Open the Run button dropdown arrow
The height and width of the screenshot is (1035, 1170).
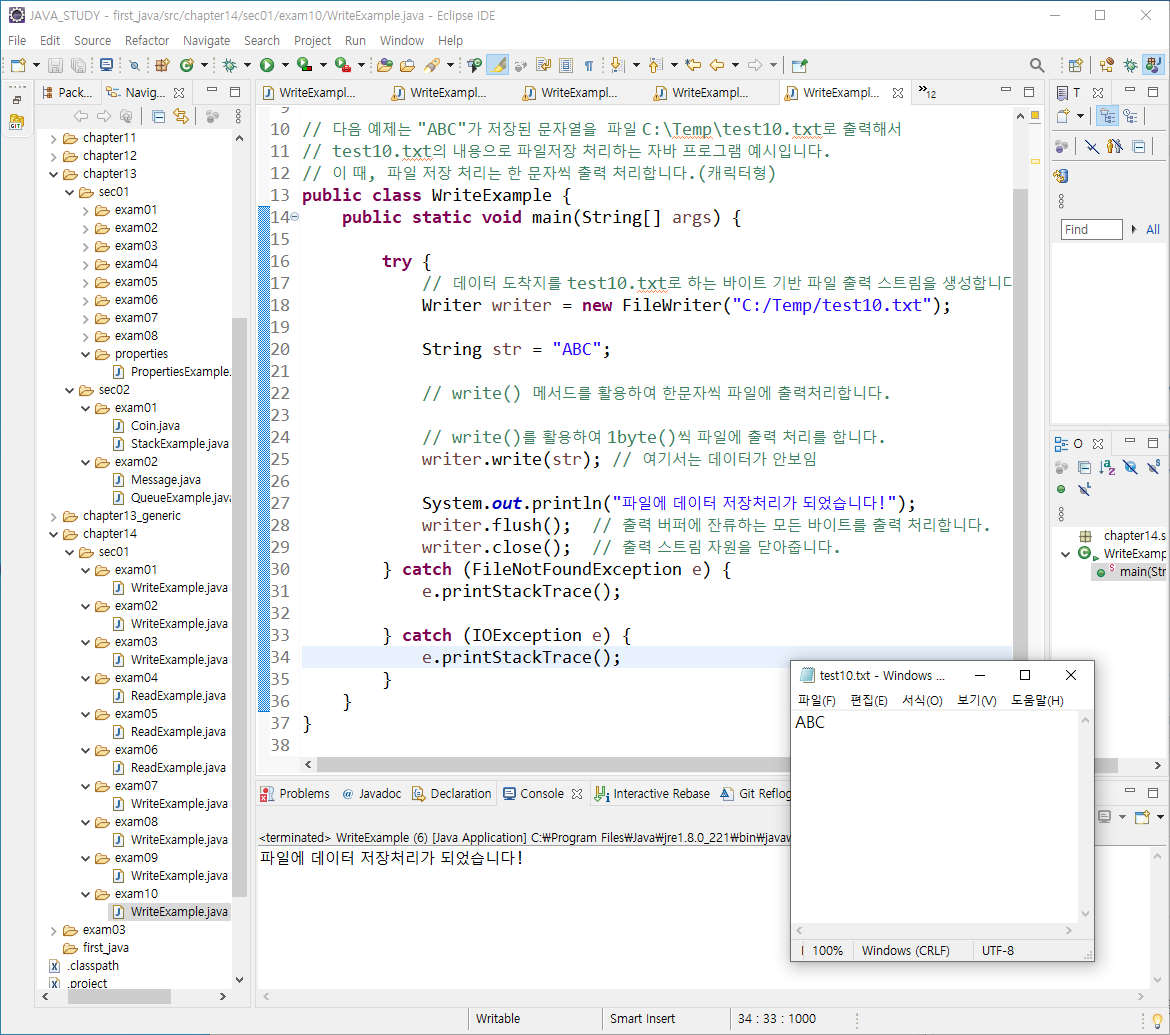point(285,66)
